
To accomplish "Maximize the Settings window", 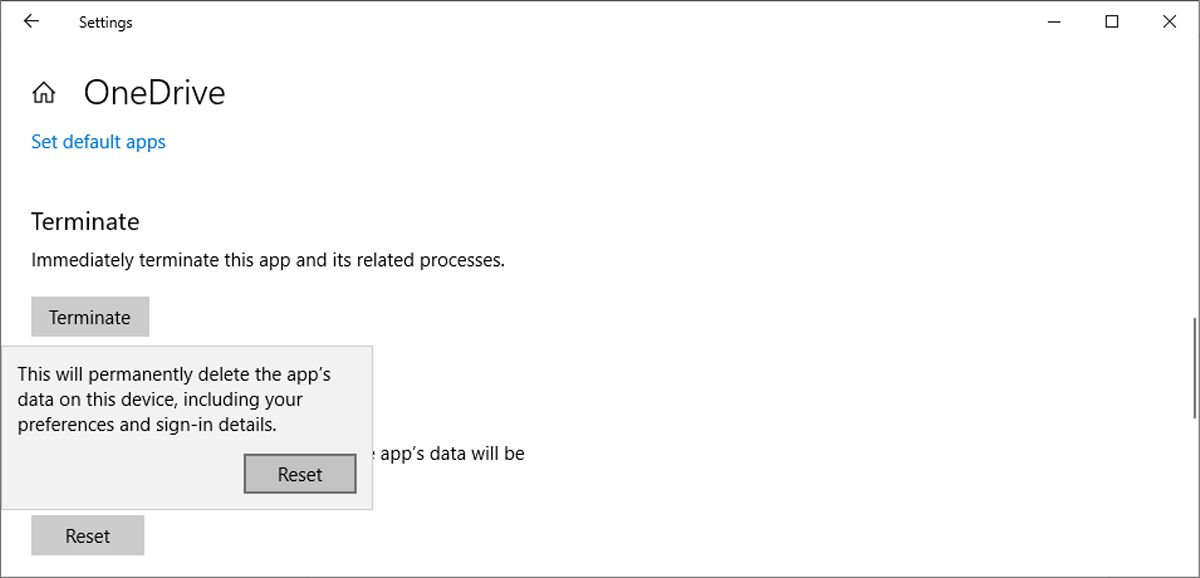I will [x=1111, y=21].
